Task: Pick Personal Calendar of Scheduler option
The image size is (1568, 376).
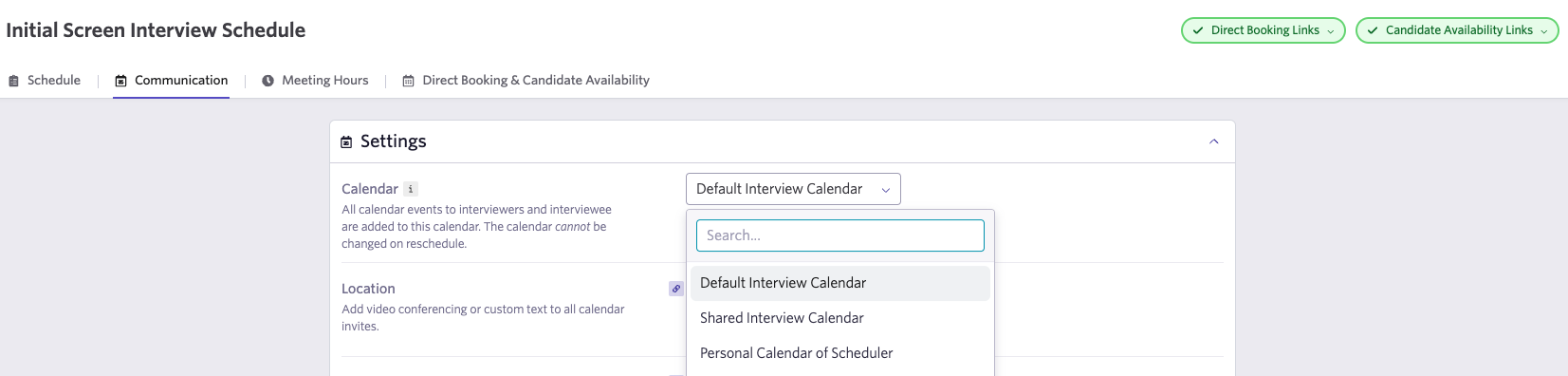Action: click(x=840, y=353)
